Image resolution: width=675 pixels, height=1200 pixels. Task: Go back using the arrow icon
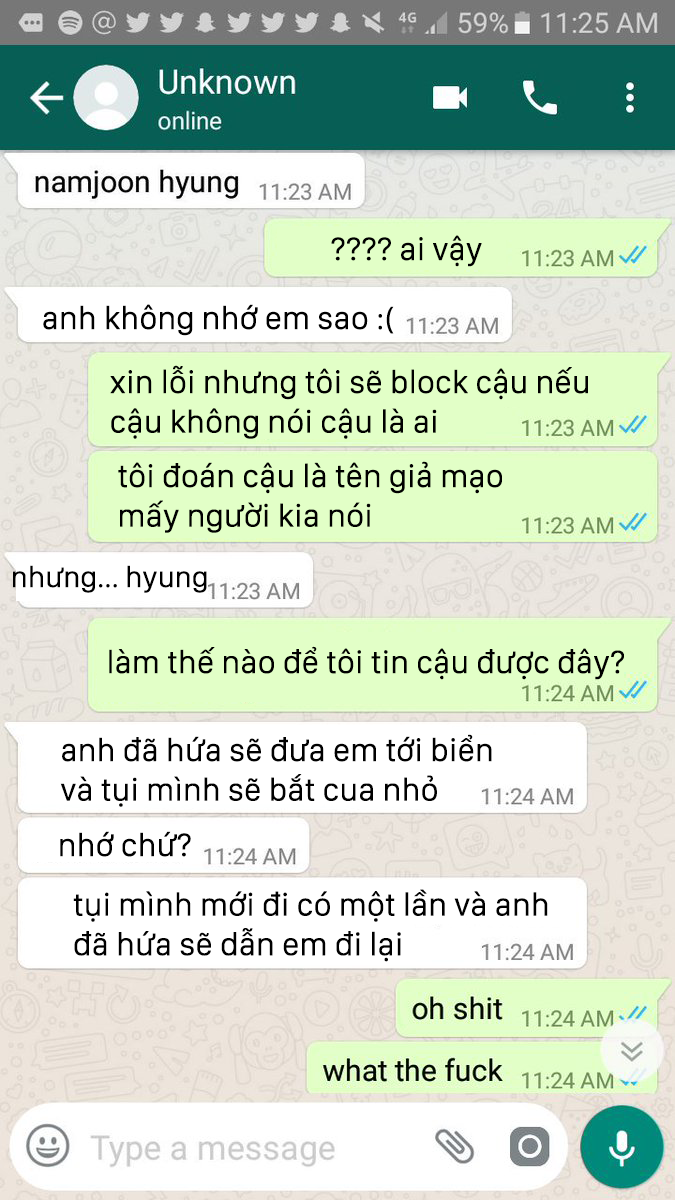click(46, 98)
